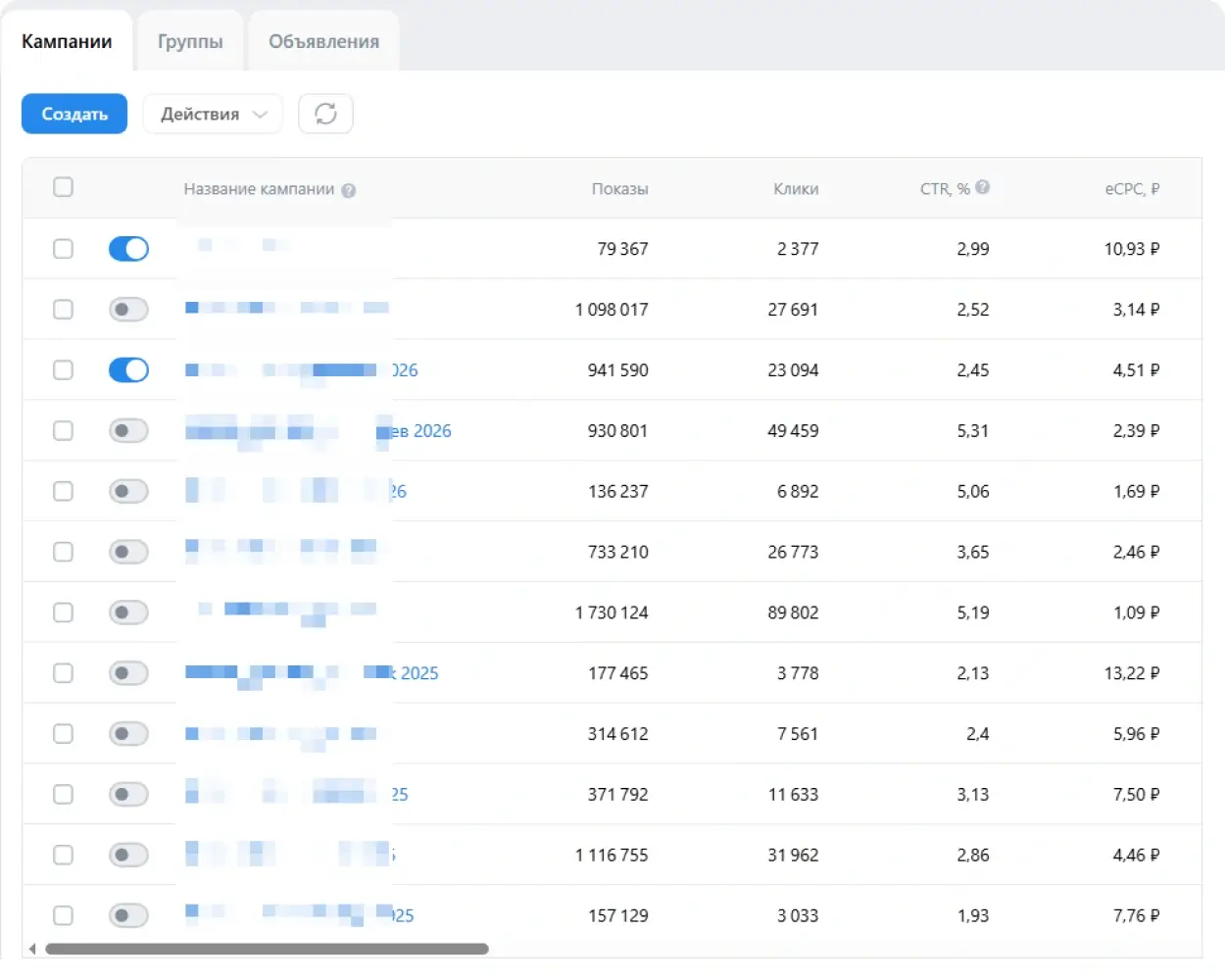Screen dimensions: 1225x980
Task: Enable the campaign with 177 465 impressions
Action: pyautogui.click(x=128, y=673)
